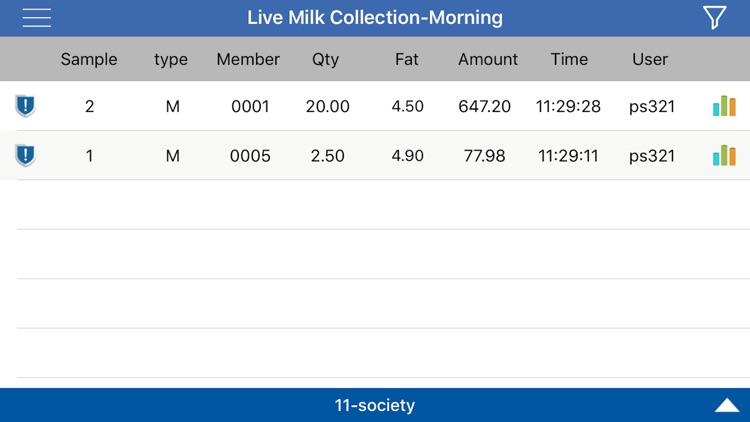Select the 11-society footer label
The width and height of the screenshot is (750, 422).
[375, 405]
